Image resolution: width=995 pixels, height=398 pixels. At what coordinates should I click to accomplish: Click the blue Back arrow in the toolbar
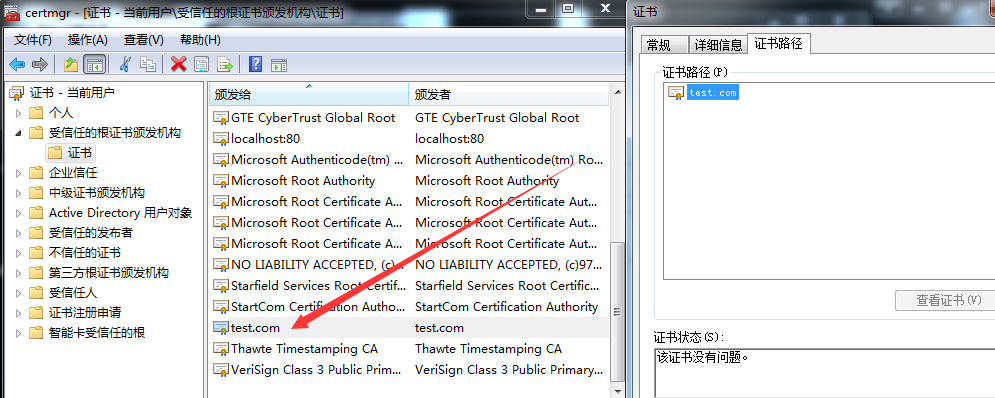point(17,64)
